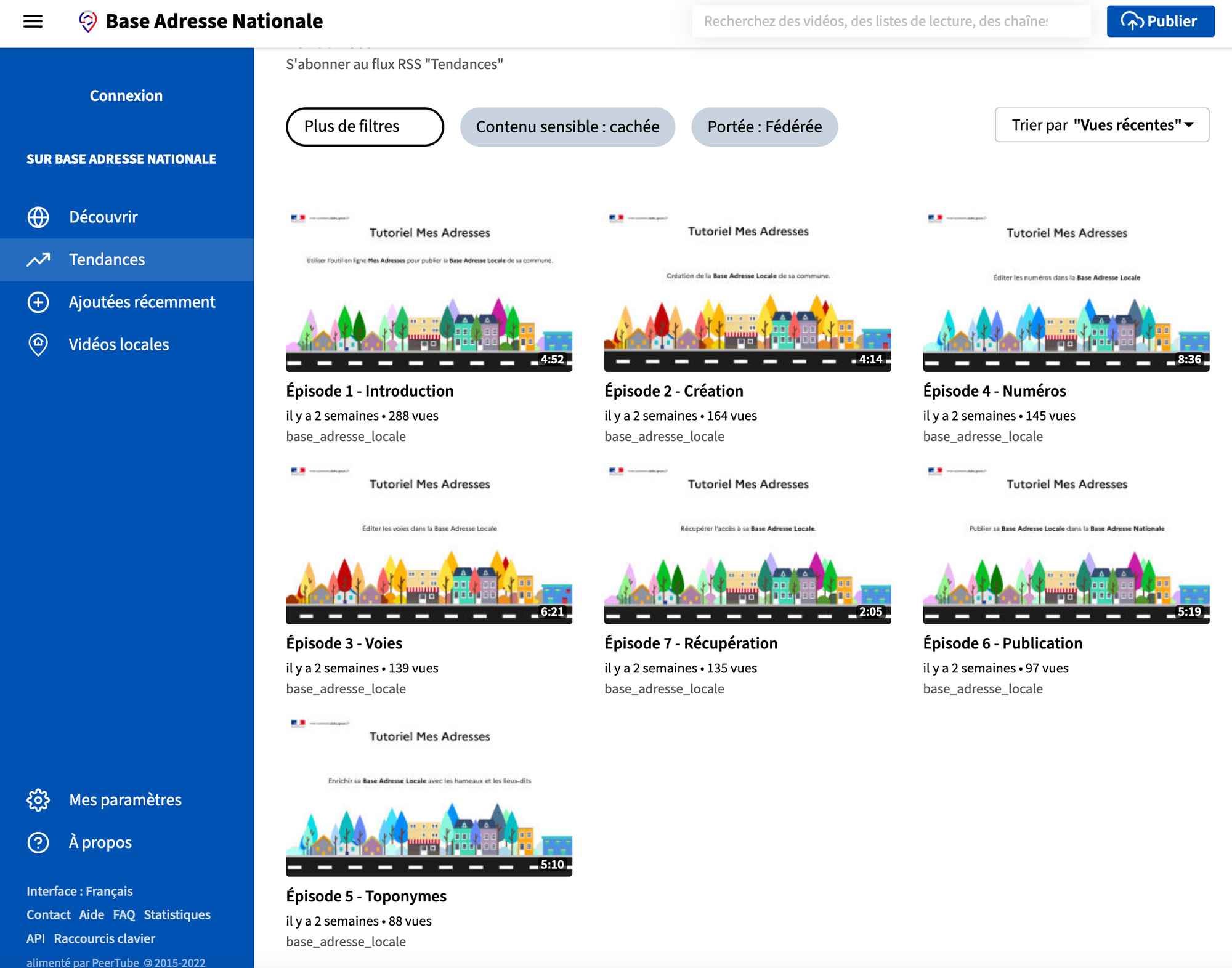This screenshot has width=1232, height=968.
Task: Click the Ajoutées récemment plus icon
Action: (38, 302)
